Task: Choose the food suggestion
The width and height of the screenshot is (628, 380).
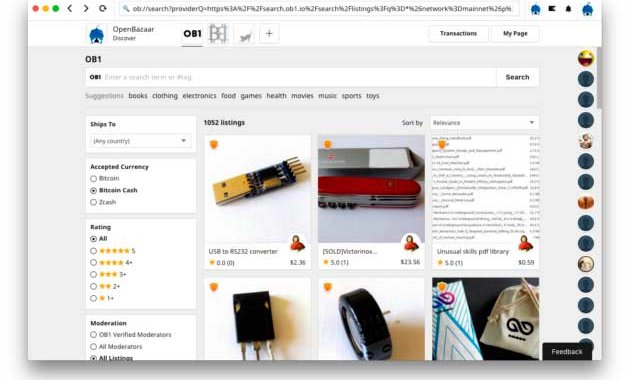Action: click(228, 96)
